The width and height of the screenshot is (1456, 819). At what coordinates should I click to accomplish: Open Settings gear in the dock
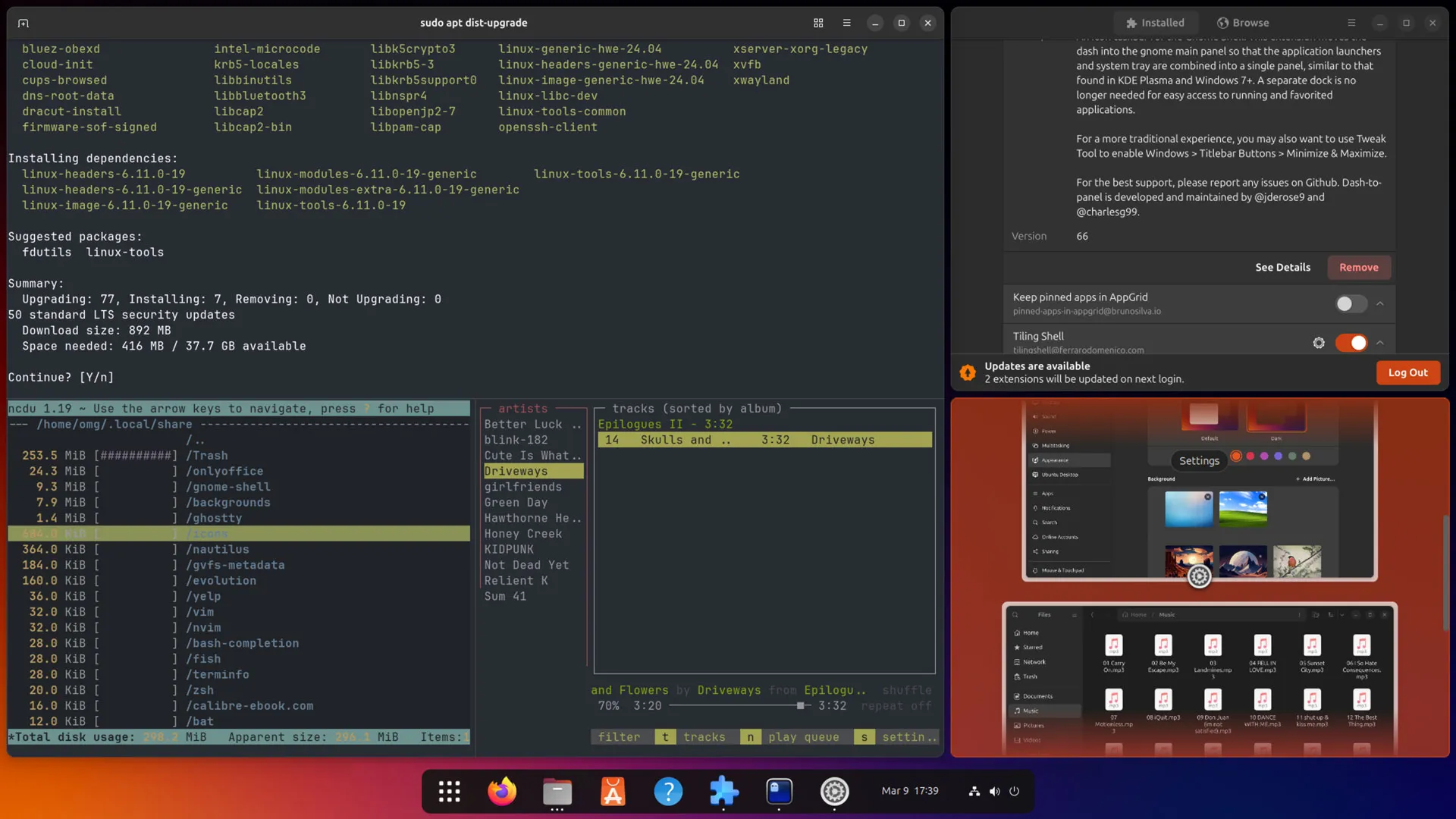click(834, 792)
